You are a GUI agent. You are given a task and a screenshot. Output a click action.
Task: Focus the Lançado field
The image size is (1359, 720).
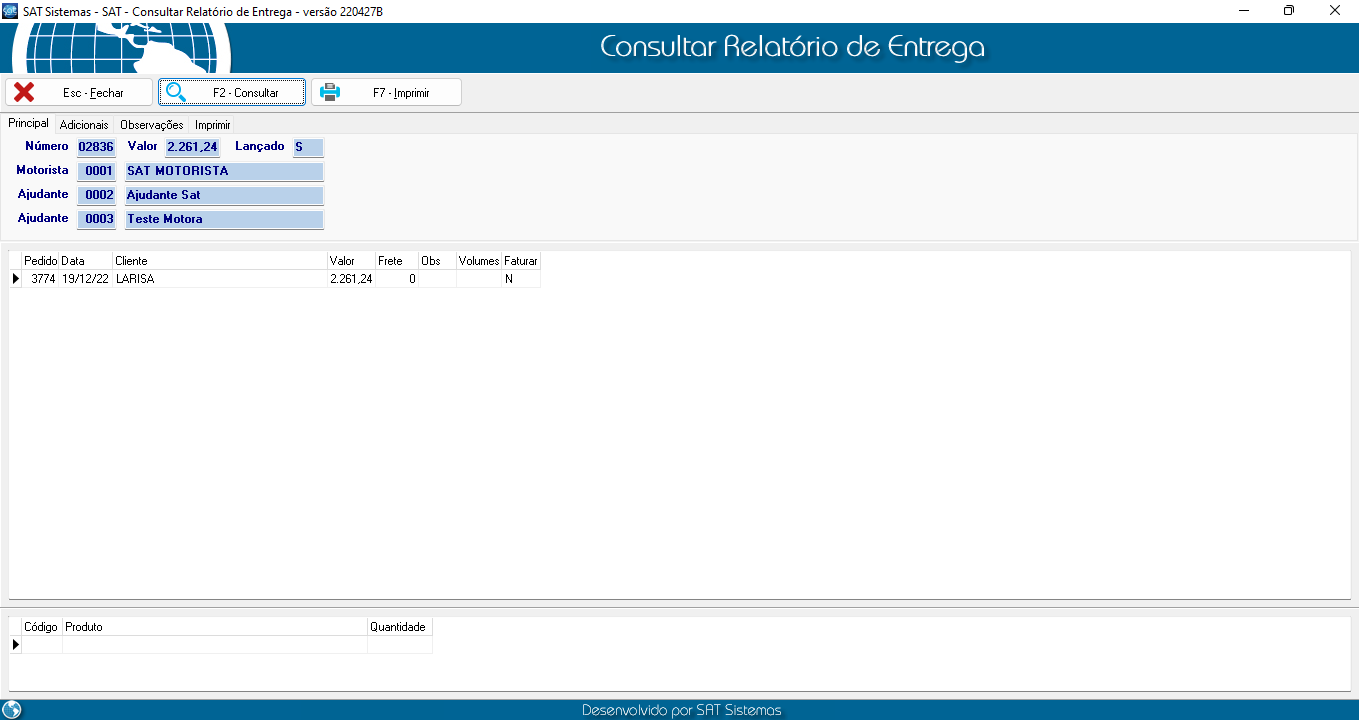308,147
